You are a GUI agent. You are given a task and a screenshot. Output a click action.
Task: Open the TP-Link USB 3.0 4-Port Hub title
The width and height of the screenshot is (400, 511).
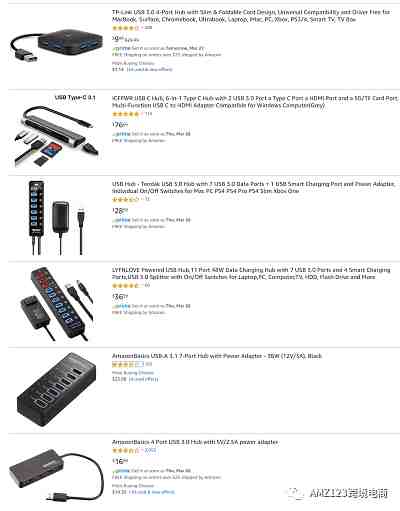(x=251, y=16)
